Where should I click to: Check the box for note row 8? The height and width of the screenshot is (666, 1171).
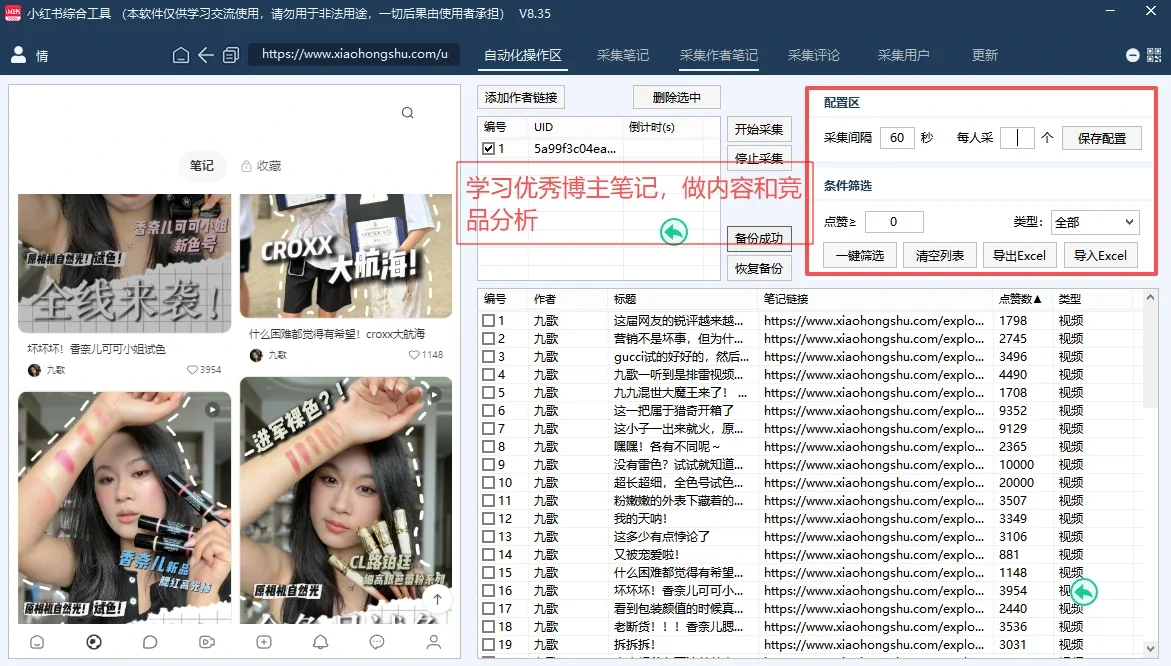488,446
